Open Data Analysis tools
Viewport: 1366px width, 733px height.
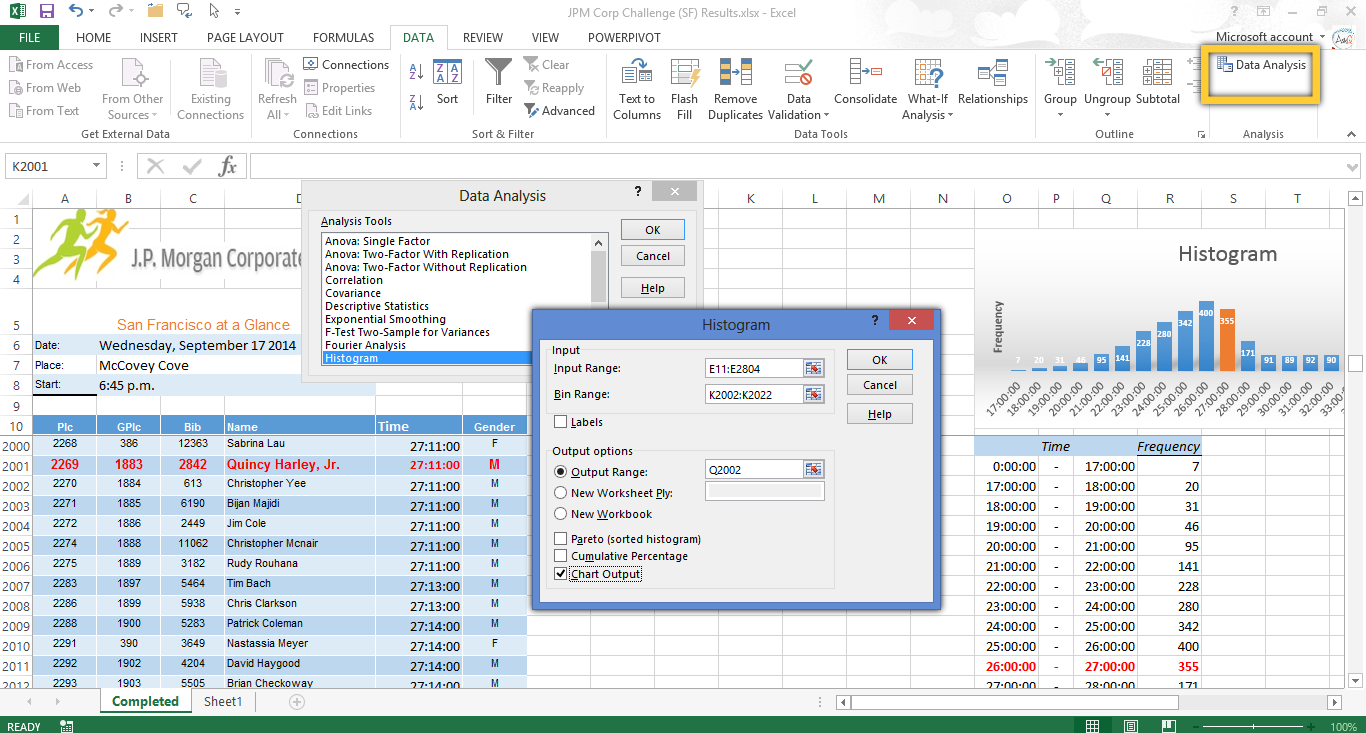(1262, 65)
